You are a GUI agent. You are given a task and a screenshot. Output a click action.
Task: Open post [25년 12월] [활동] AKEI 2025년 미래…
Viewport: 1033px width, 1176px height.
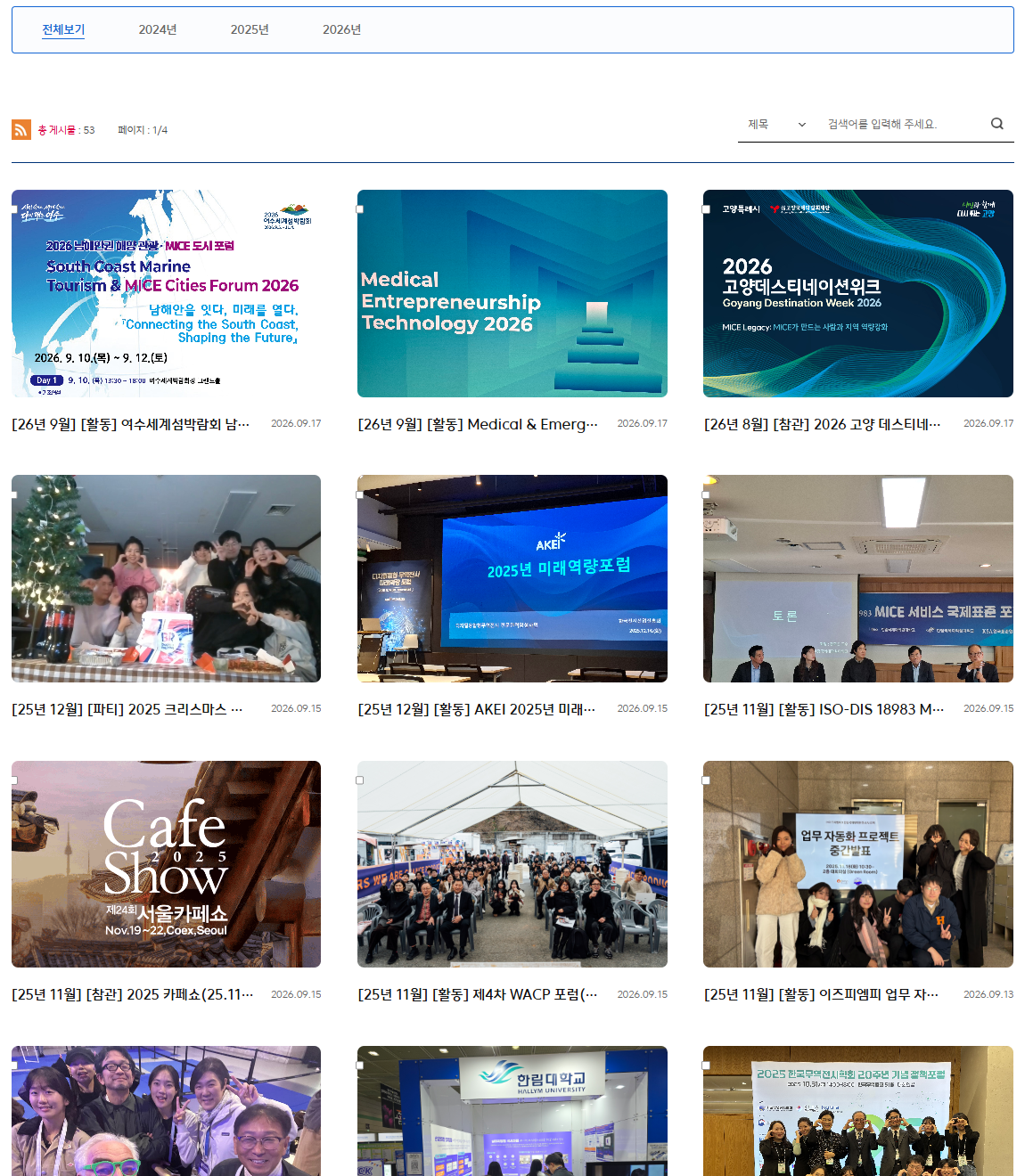click(x=477, y=709)
